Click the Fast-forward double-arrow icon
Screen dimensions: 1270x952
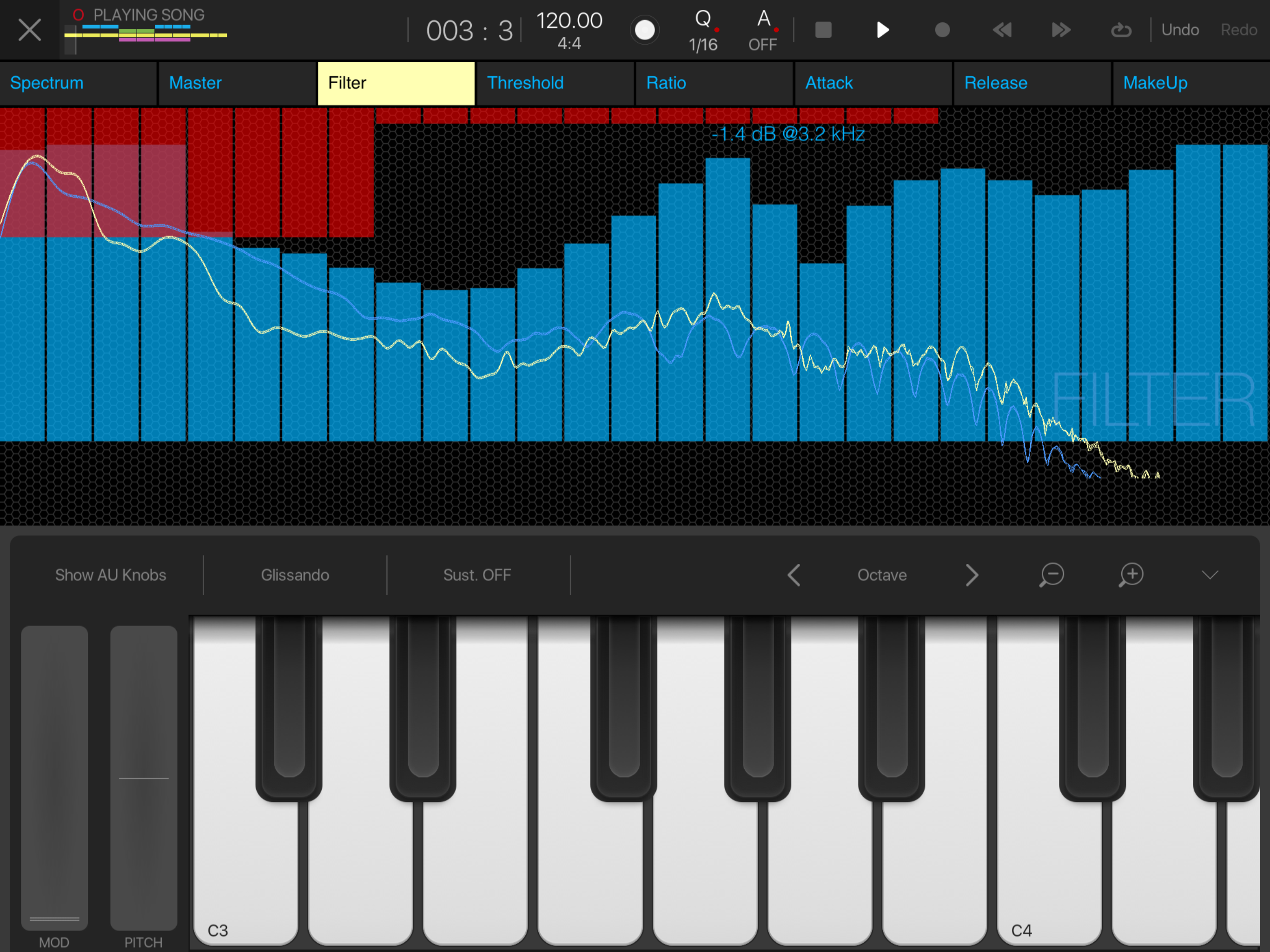point(1060,30)
